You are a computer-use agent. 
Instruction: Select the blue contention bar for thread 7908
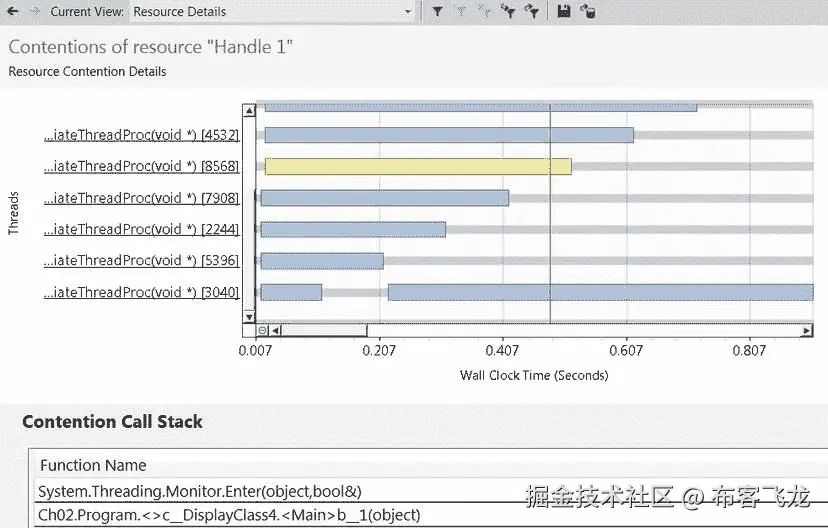point(385,198)
